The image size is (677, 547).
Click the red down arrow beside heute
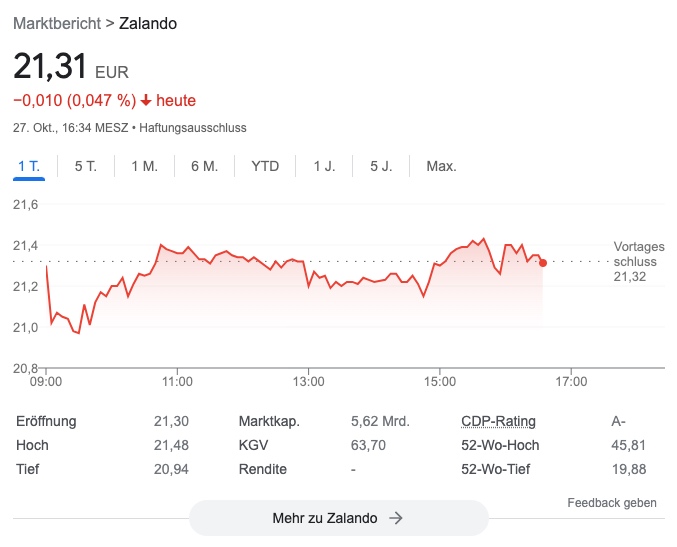(x=146, y=100)
